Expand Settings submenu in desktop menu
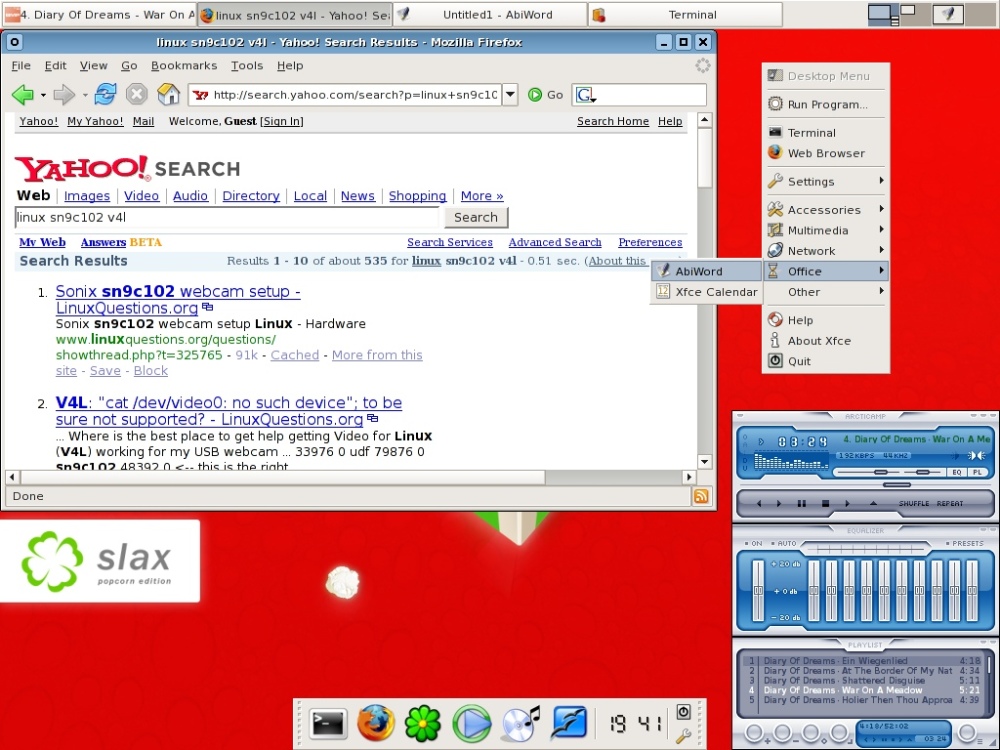The width and height of the screenshot is (1000, 750). click(x=826, y=181)
